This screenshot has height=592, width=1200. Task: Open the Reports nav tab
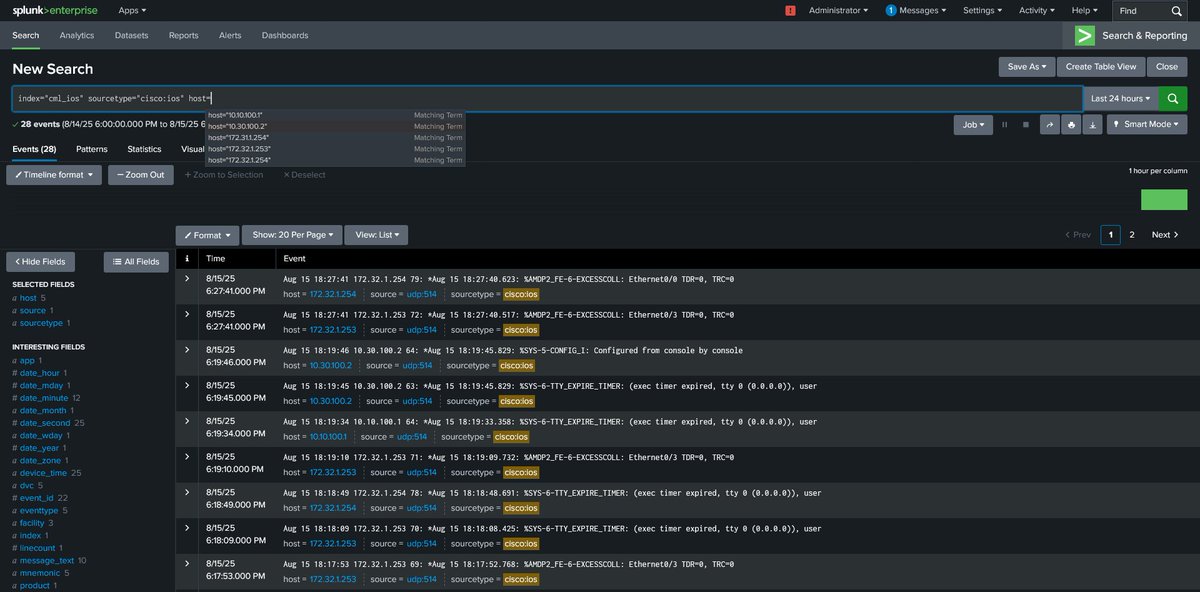tap(183, 35)
